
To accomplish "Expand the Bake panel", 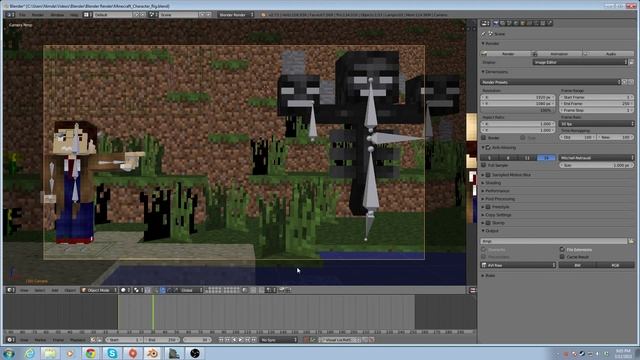I will [x=490, y=276].
